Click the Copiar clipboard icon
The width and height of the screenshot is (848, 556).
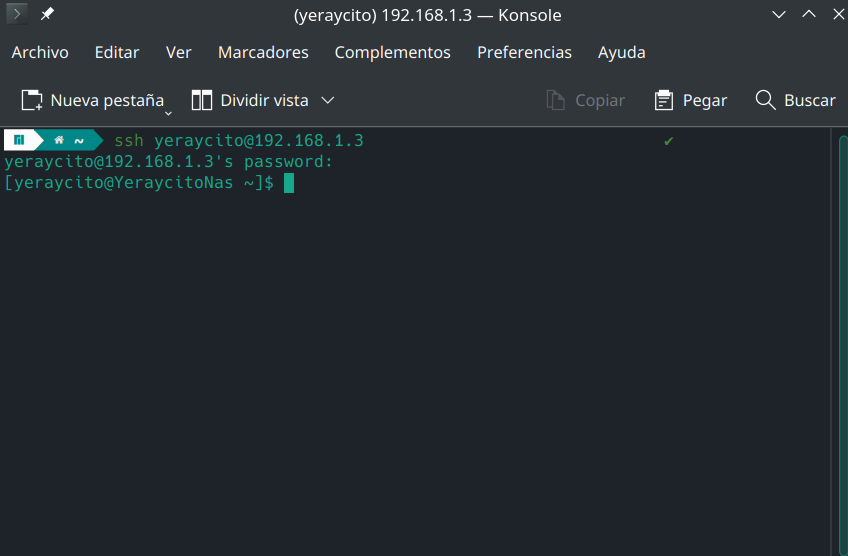click(555, 101)
